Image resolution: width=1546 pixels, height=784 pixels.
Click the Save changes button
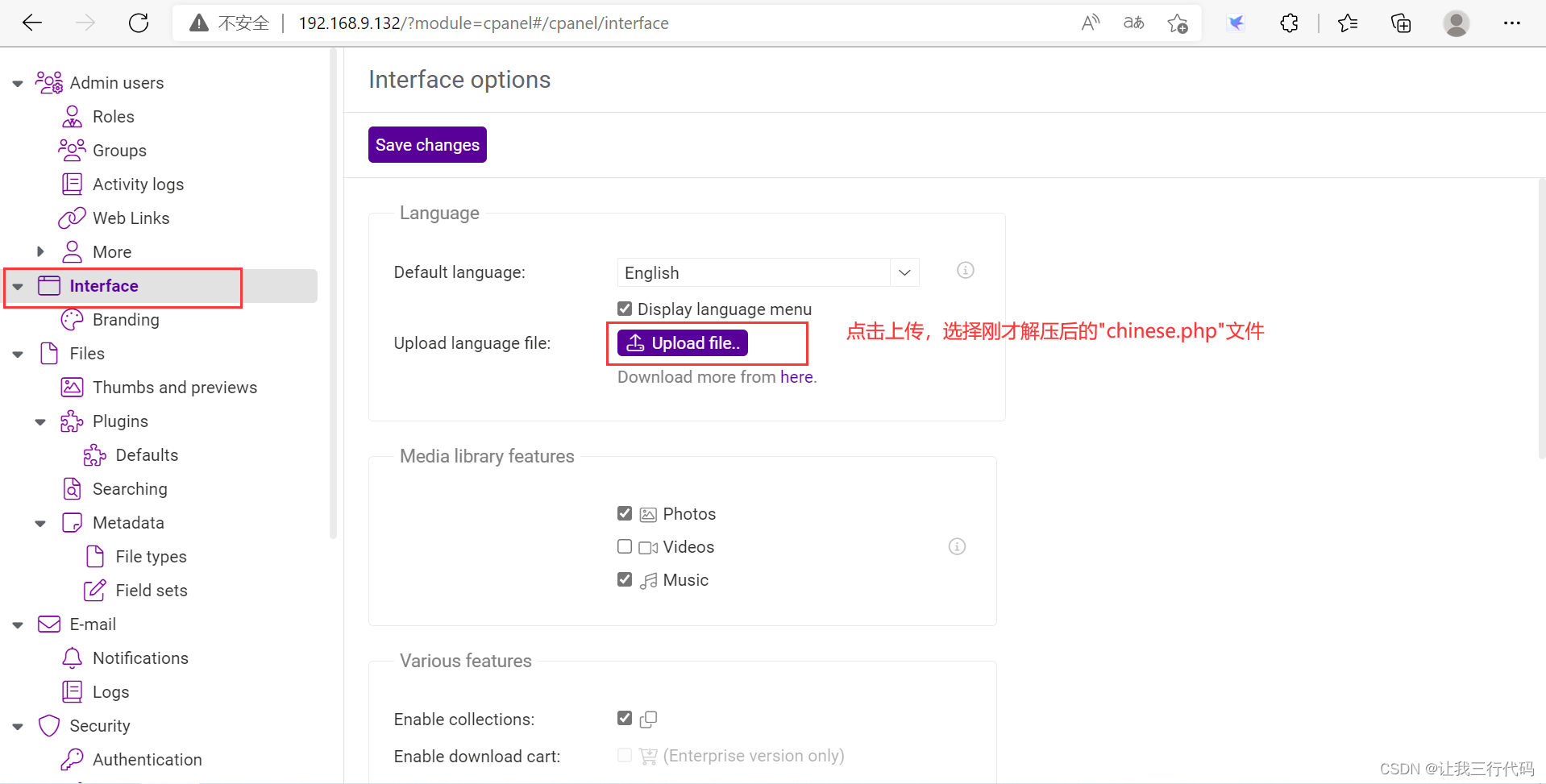click(427, 144)
